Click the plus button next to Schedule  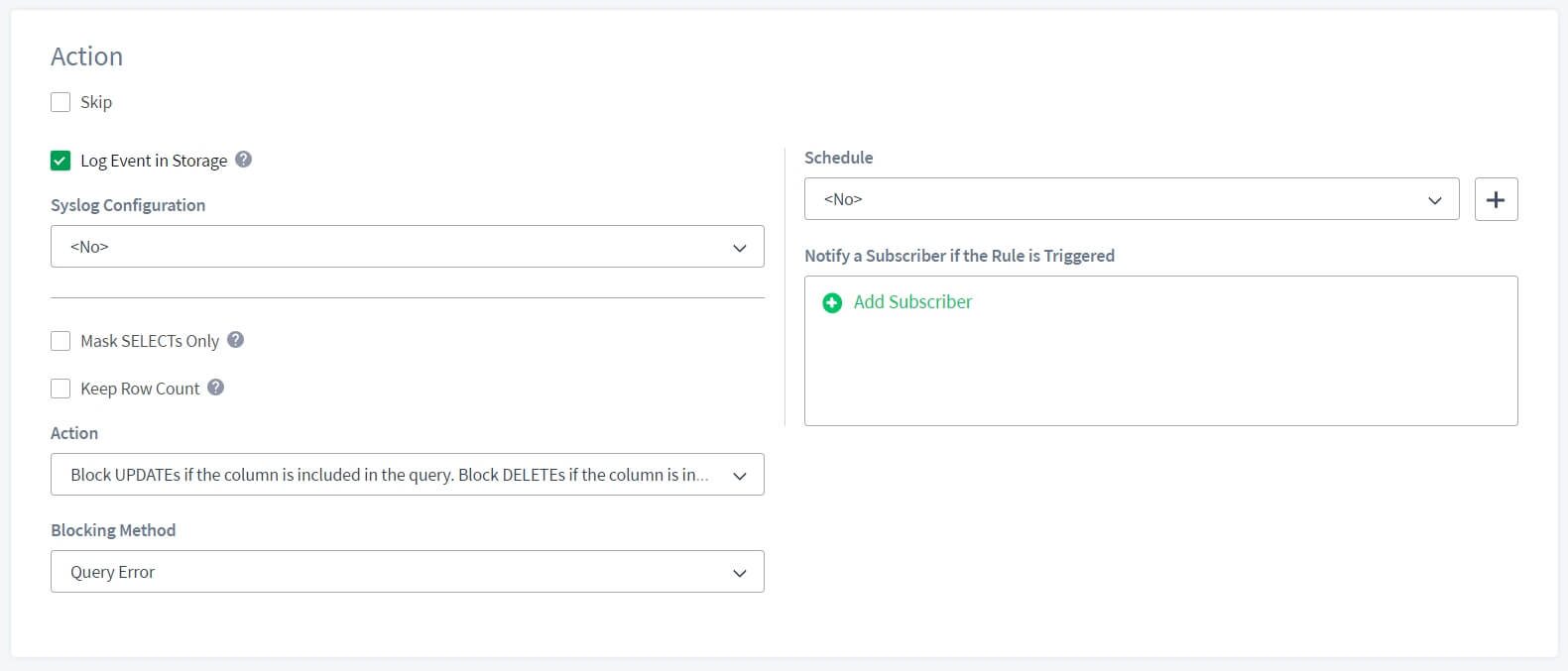coord(1496,199)
